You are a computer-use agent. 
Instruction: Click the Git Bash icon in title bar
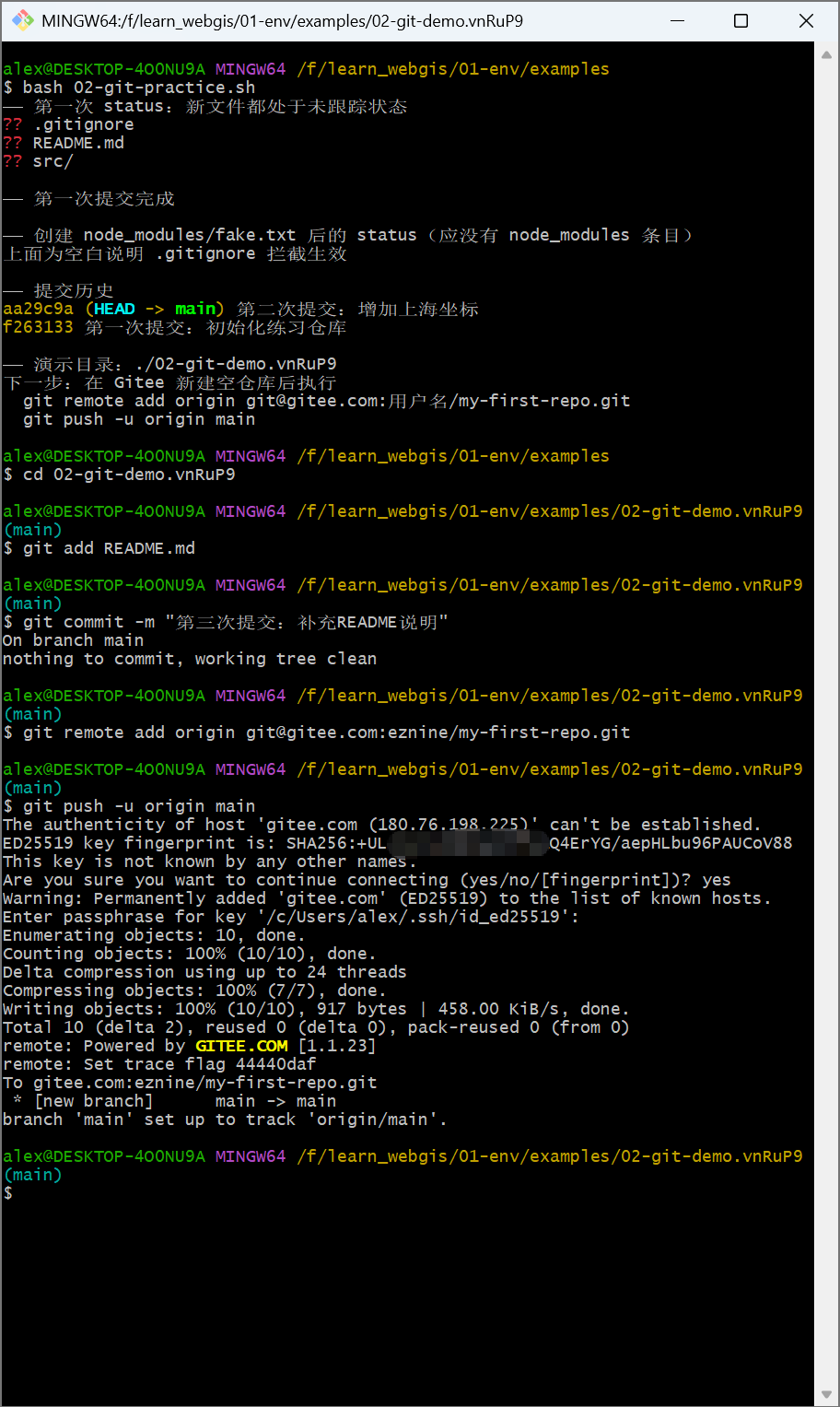[23, 20]
